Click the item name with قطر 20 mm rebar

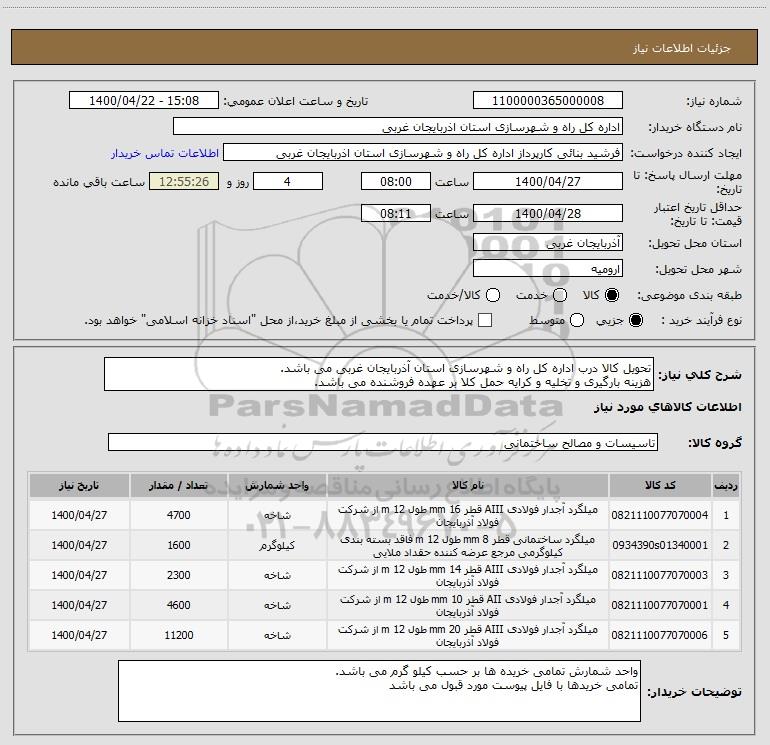click(x=468, y=635)
